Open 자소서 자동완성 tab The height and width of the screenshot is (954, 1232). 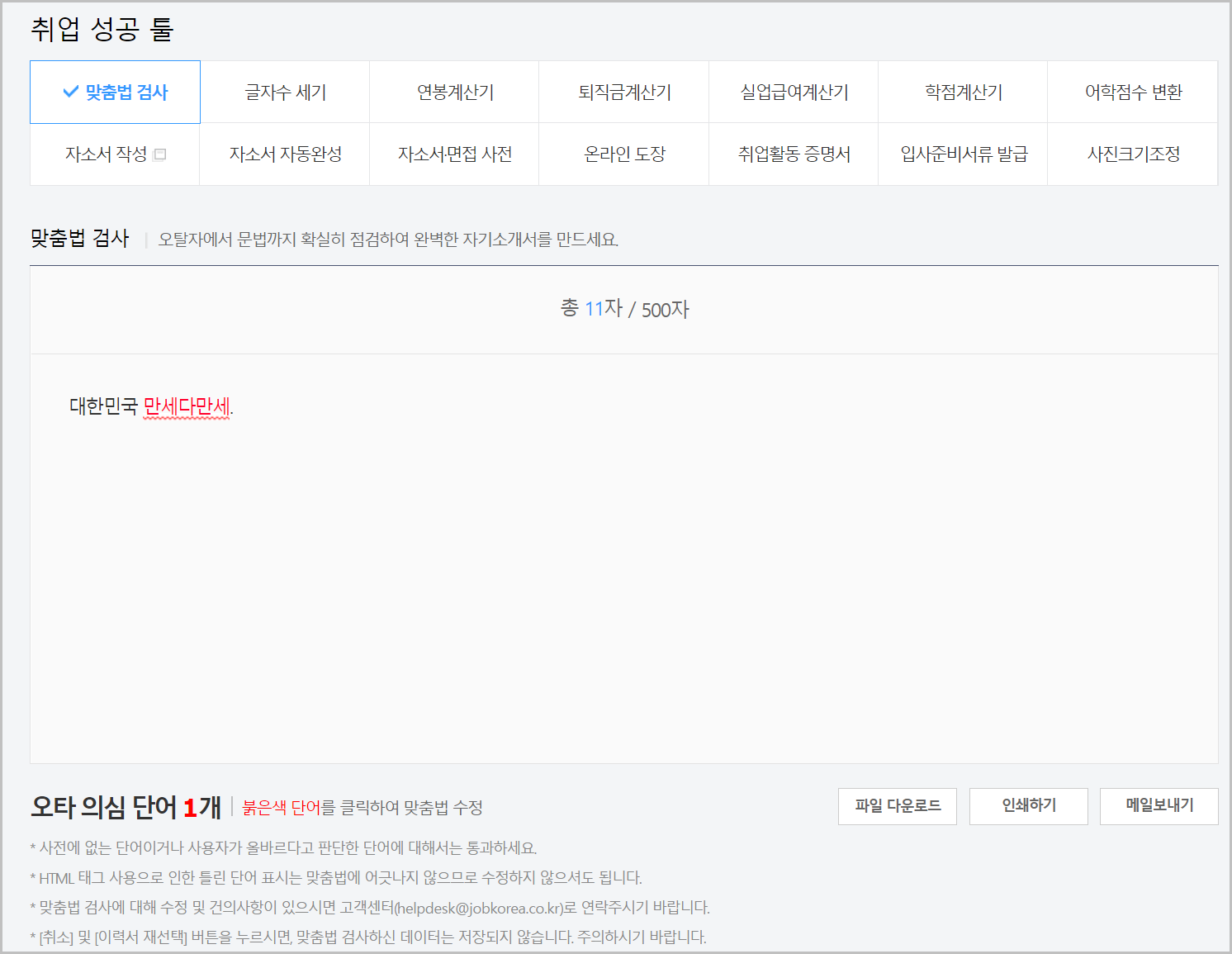pos(285,154)
